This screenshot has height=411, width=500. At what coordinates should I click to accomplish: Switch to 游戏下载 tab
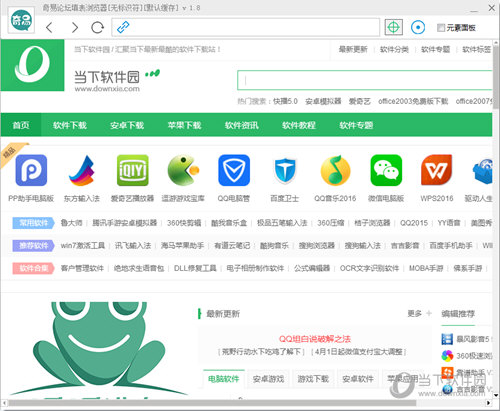tap(313, 379)
